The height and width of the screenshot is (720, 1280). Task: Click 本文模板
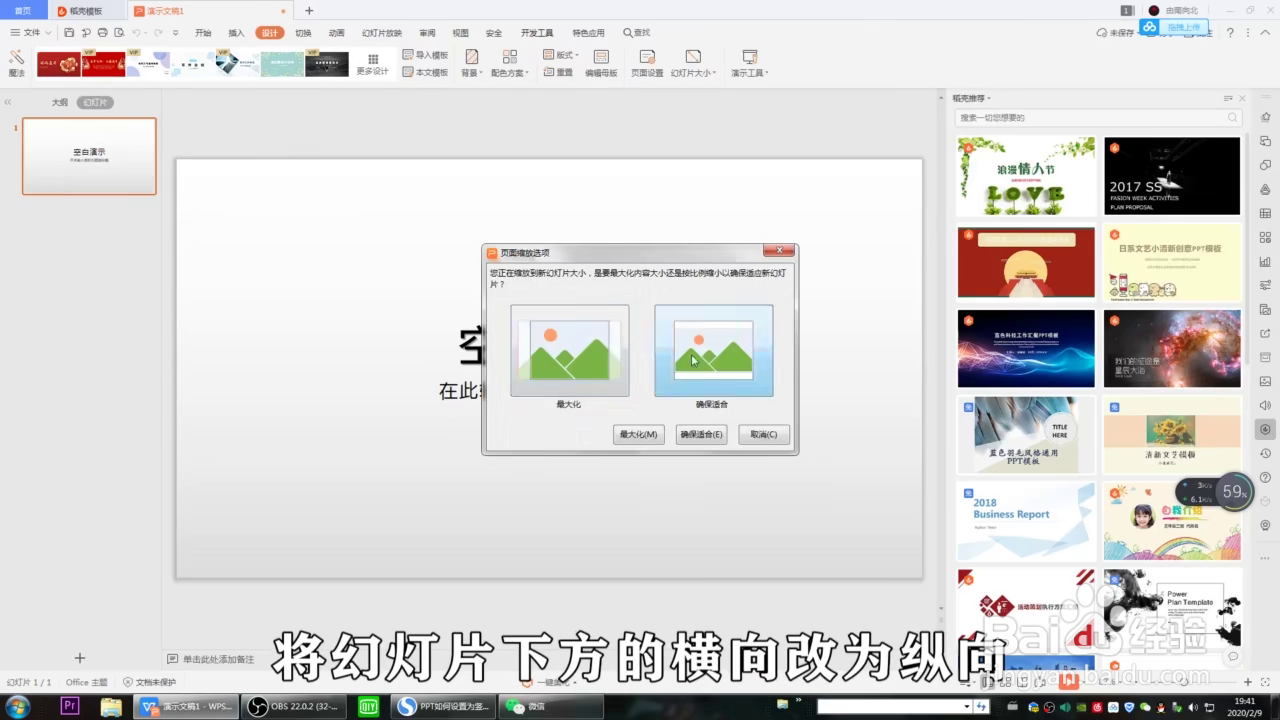pos(425,72)
